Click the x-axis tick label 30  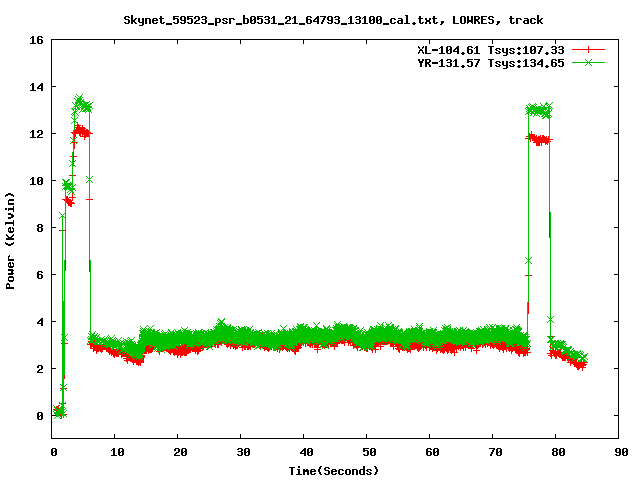(243, 452)
